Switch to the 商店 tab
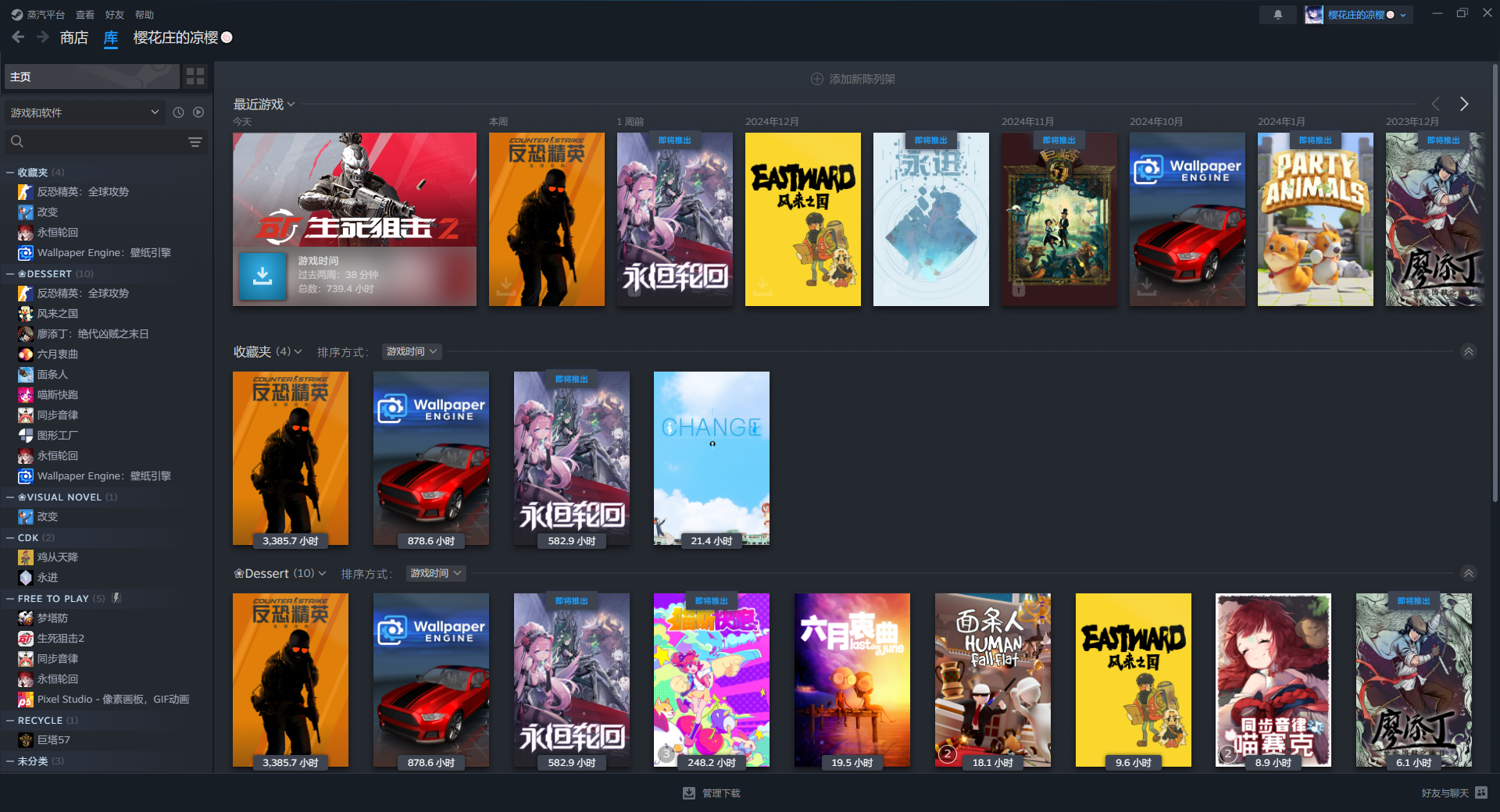Image resolution: width=1500 pixels, height=812 pixels. 74,37
